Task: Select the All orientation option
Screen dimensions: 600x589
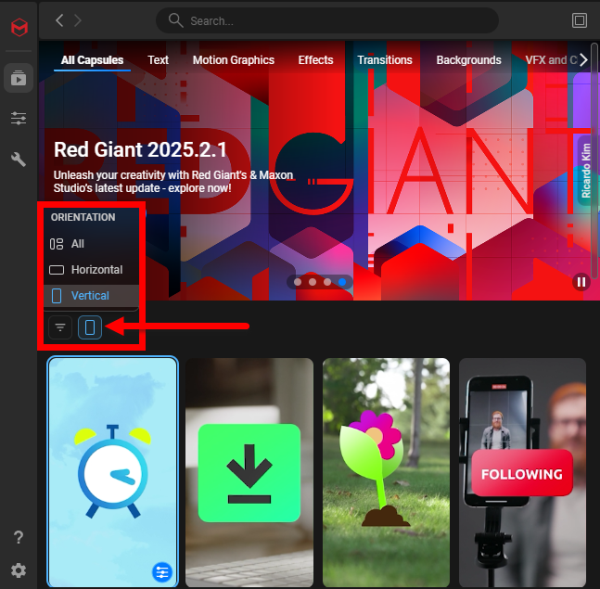Action: click(91, 244)
